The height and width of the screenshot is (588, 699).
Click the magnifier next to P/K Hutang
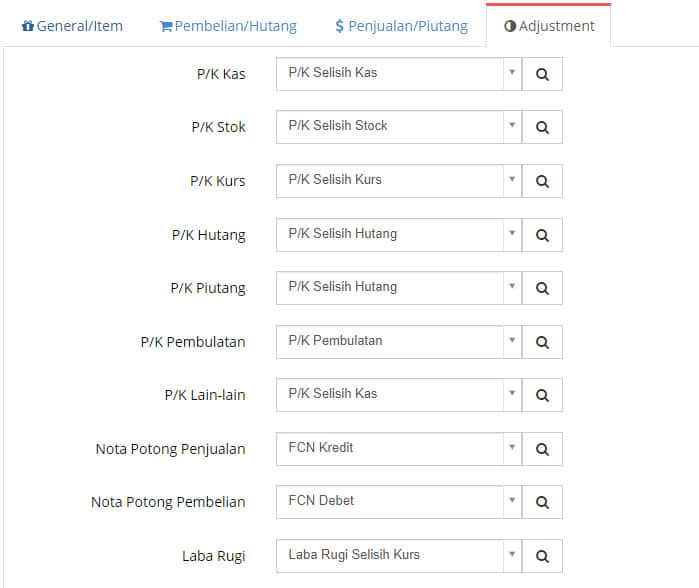542,235
